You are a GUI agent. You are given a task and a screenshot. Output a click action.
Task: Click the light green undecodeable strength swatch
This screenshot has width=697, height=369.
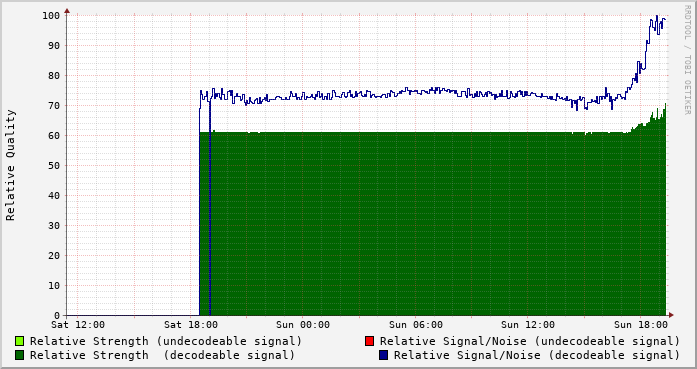20,341
